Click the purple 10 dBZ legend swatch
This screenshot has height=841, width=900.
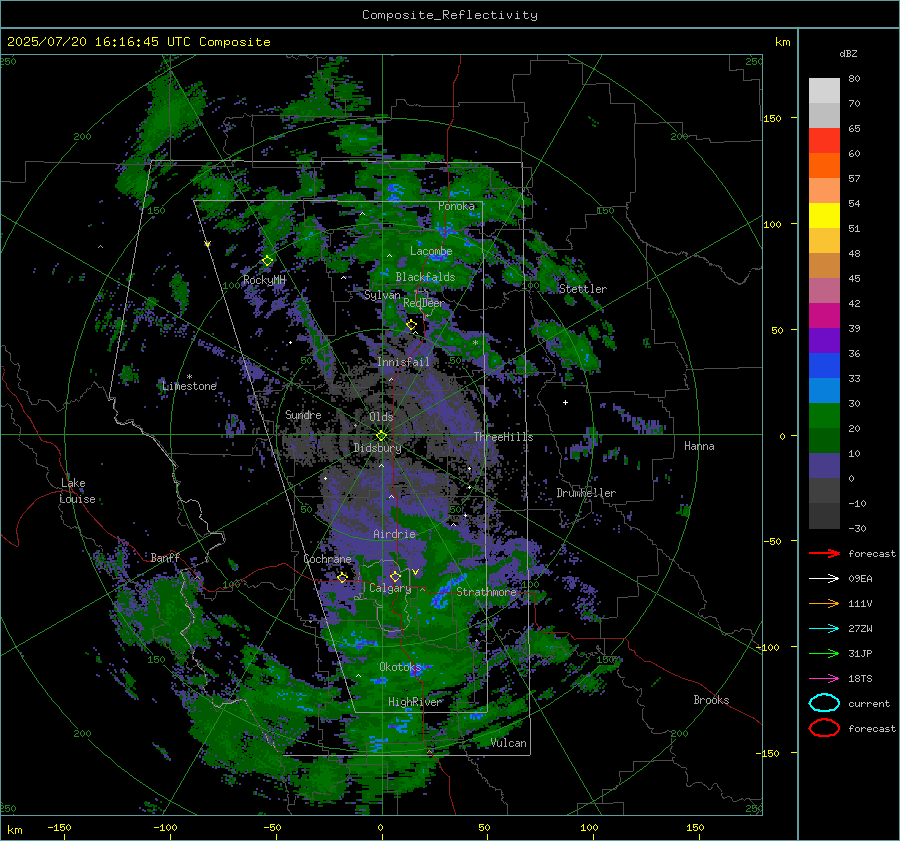pos(824,466)
